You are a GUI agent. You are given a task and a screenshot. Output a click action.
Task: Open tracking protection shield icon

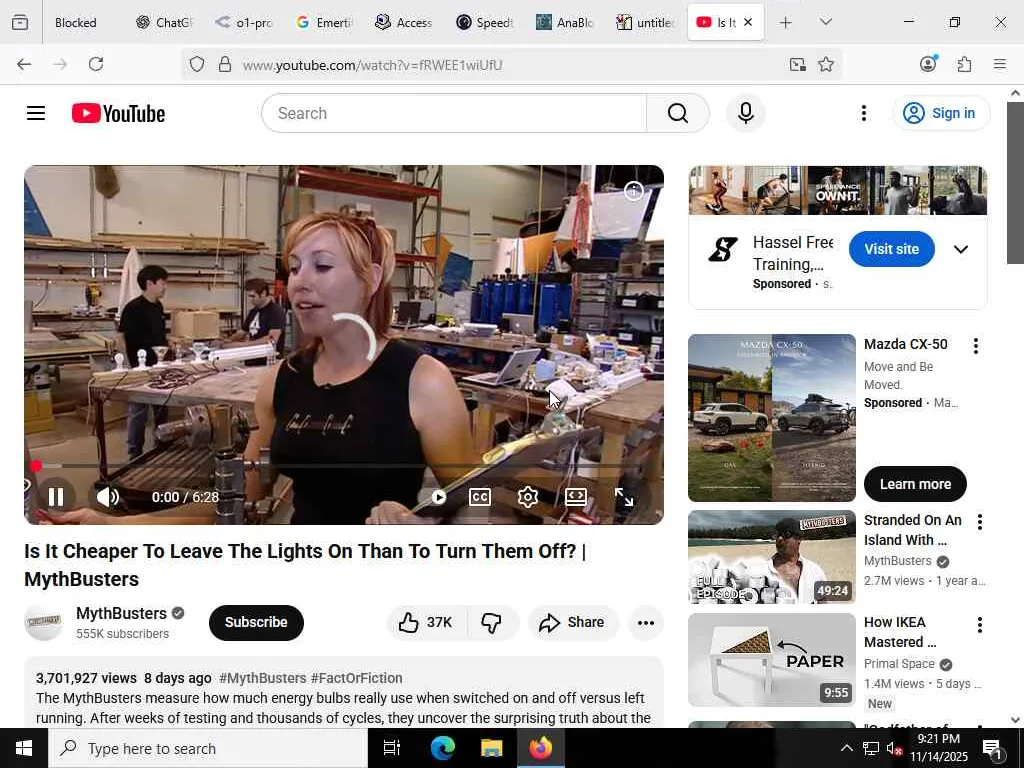coord(197,64)
